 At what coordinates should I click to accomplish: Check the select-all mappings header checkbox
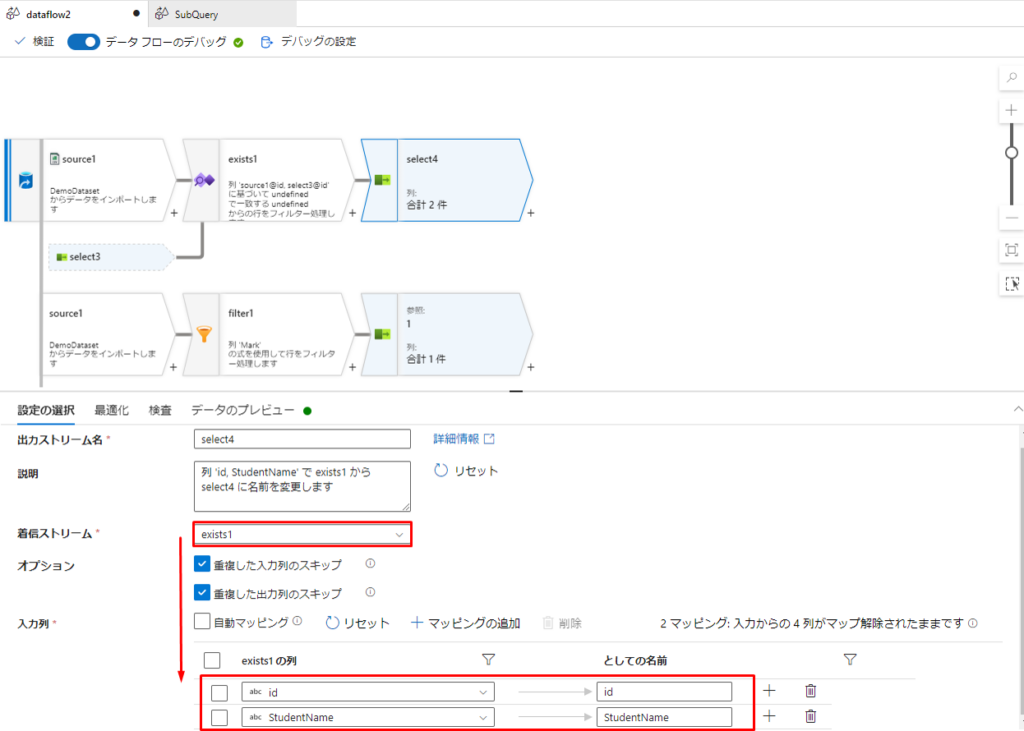tap(212, 660)
